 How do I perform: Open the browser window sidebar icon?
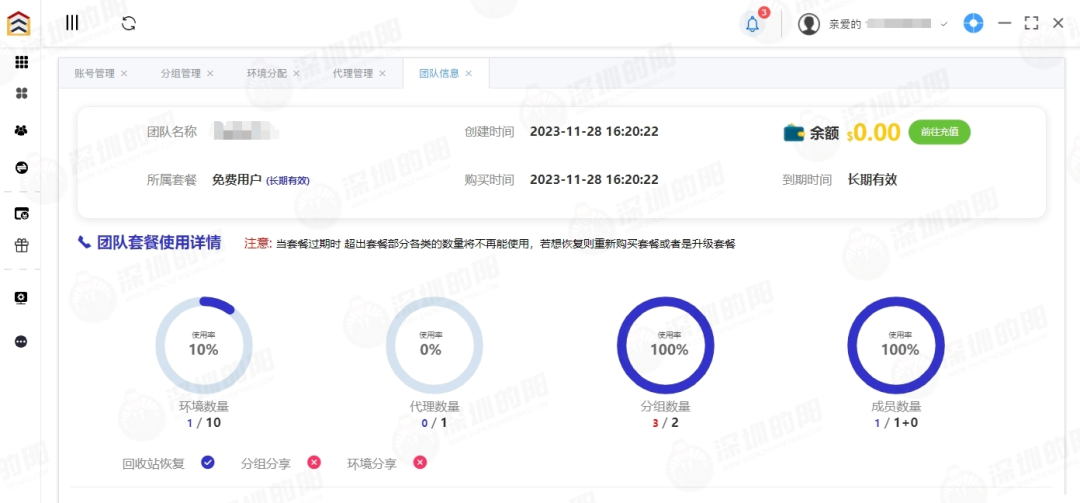click(x=21, y=214)
